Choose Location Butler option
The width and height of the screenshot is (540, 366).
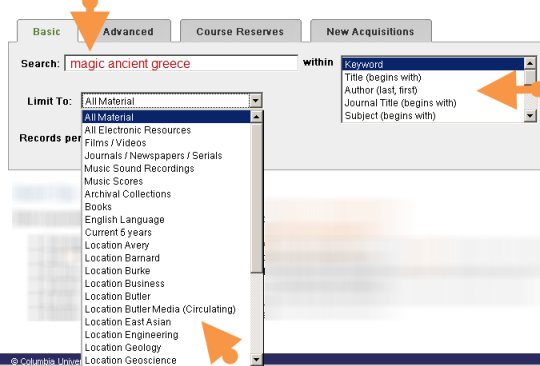pos(167,296)
